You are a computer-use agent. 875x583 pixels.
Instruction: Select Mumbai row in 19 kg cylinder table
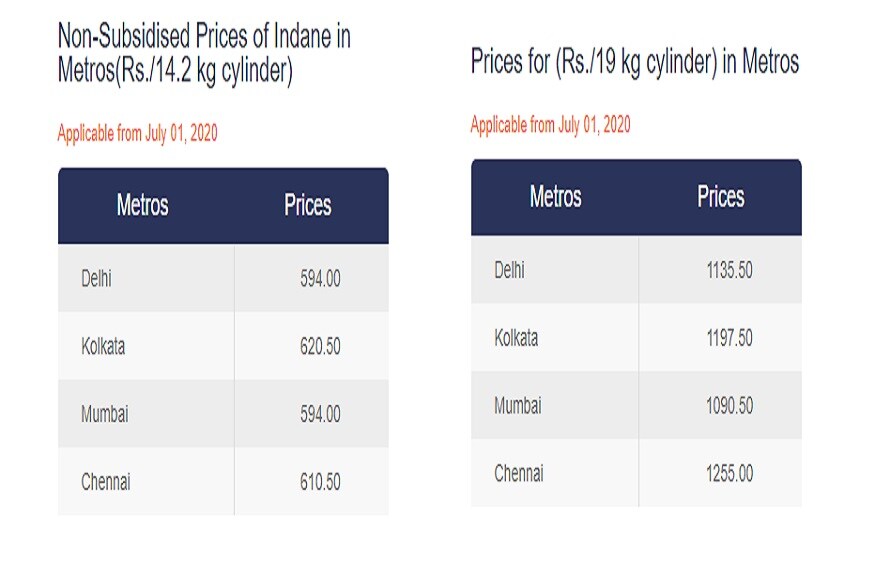point(636,405)
